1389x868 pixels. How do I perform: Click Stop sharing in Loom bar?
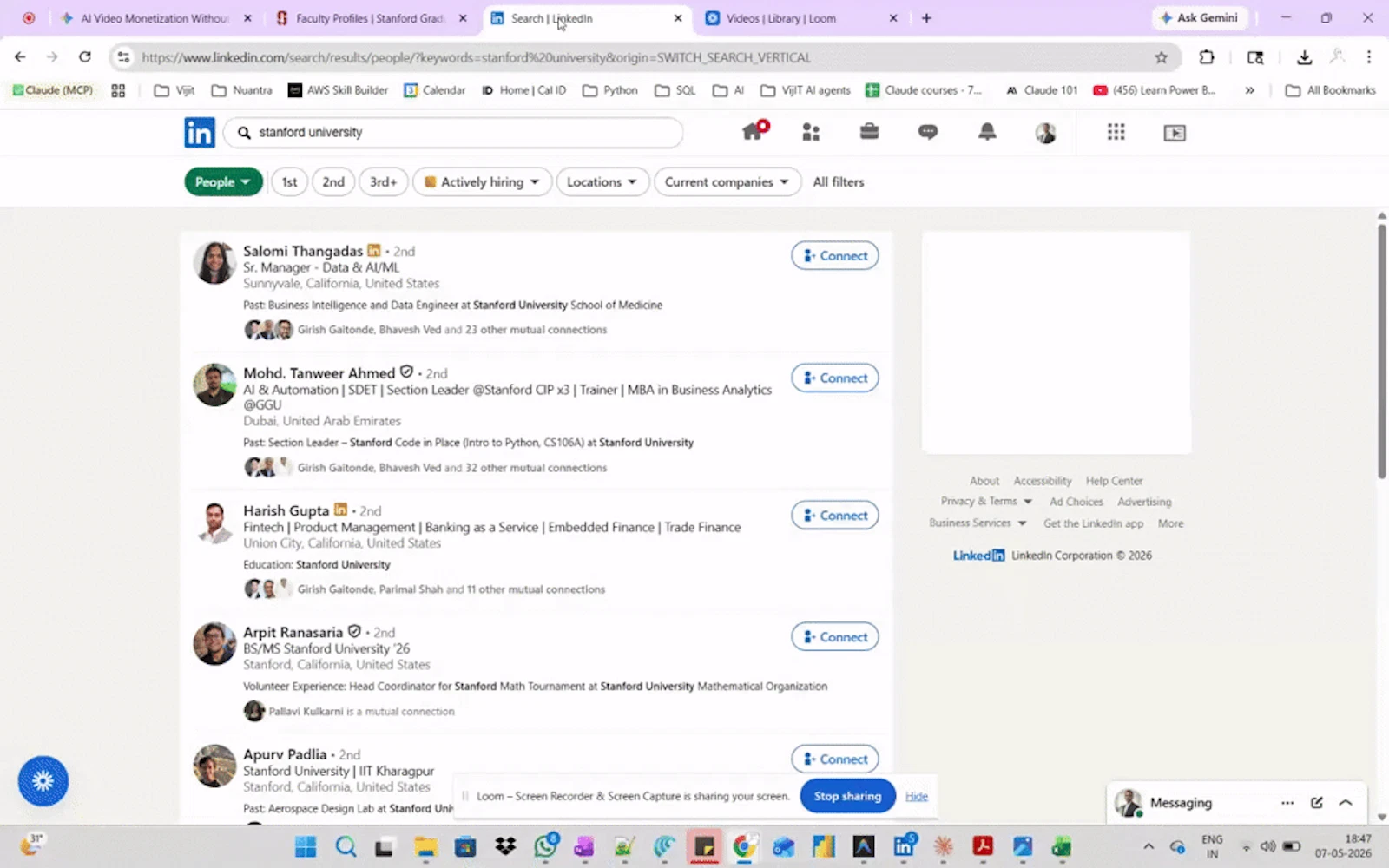coord(847,796)
